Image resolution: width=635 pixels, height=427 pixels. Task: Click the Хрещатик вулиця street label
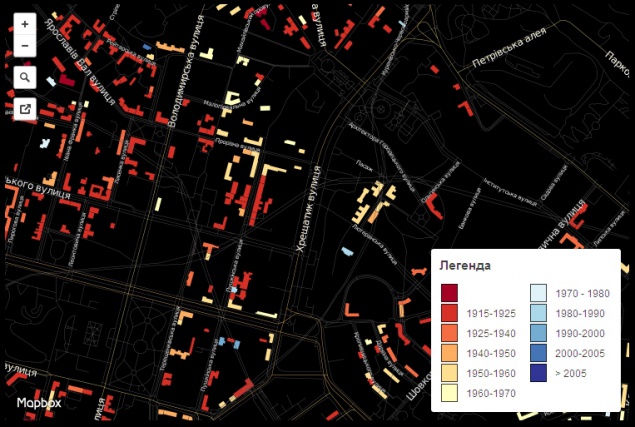(309, 209)
